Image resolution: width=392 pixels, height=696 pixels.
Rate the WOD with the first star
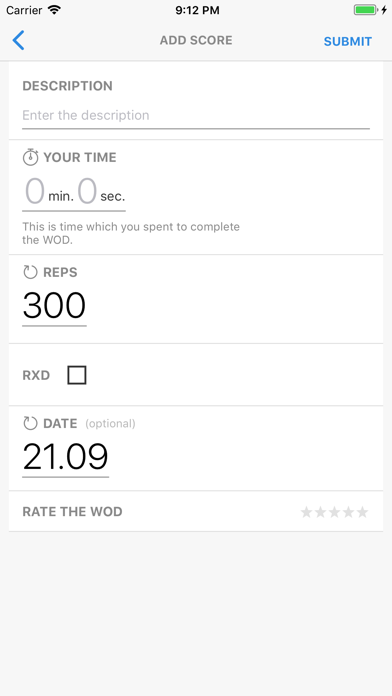(x=306, y=512)
